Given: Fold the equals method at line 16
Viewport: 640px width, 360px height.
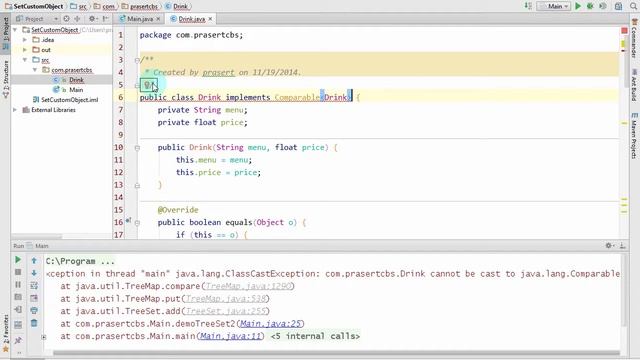Looking at the screenshot, I should (x=137, y=223).
